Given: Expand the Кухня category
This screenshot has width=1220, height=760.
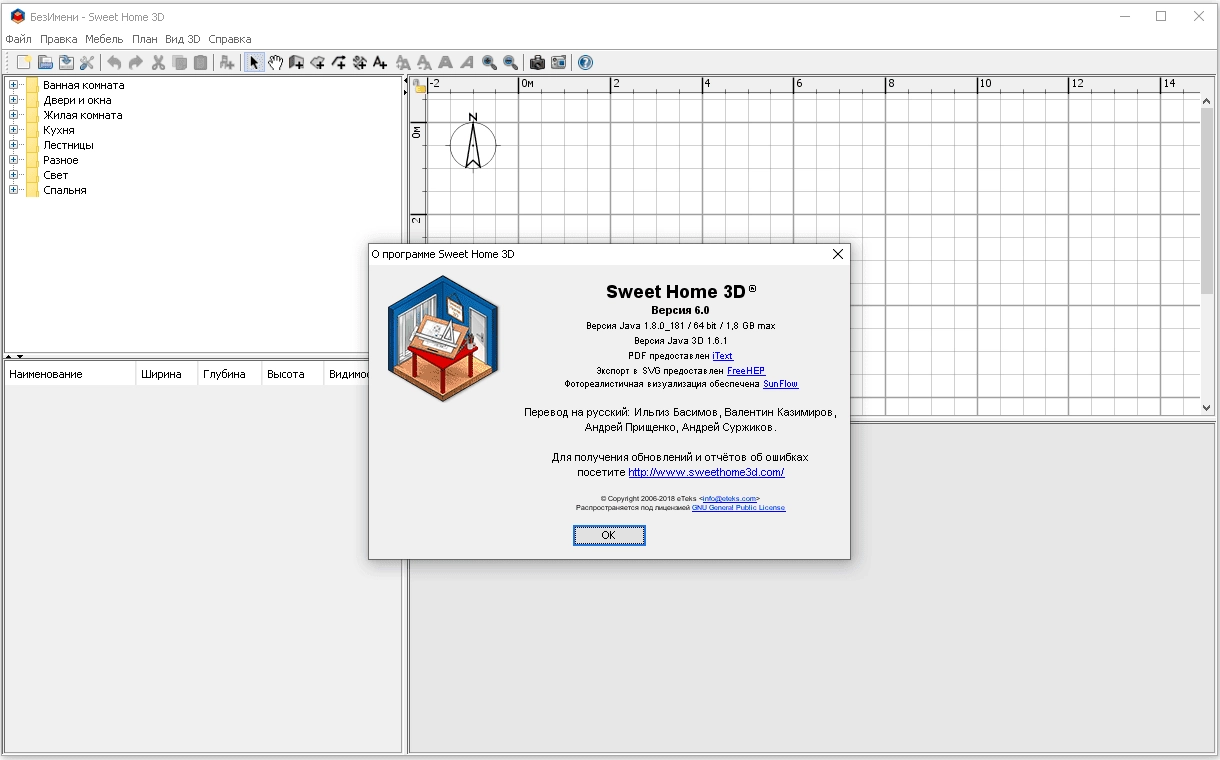Looking at the screenshot, I should [14, 130].
